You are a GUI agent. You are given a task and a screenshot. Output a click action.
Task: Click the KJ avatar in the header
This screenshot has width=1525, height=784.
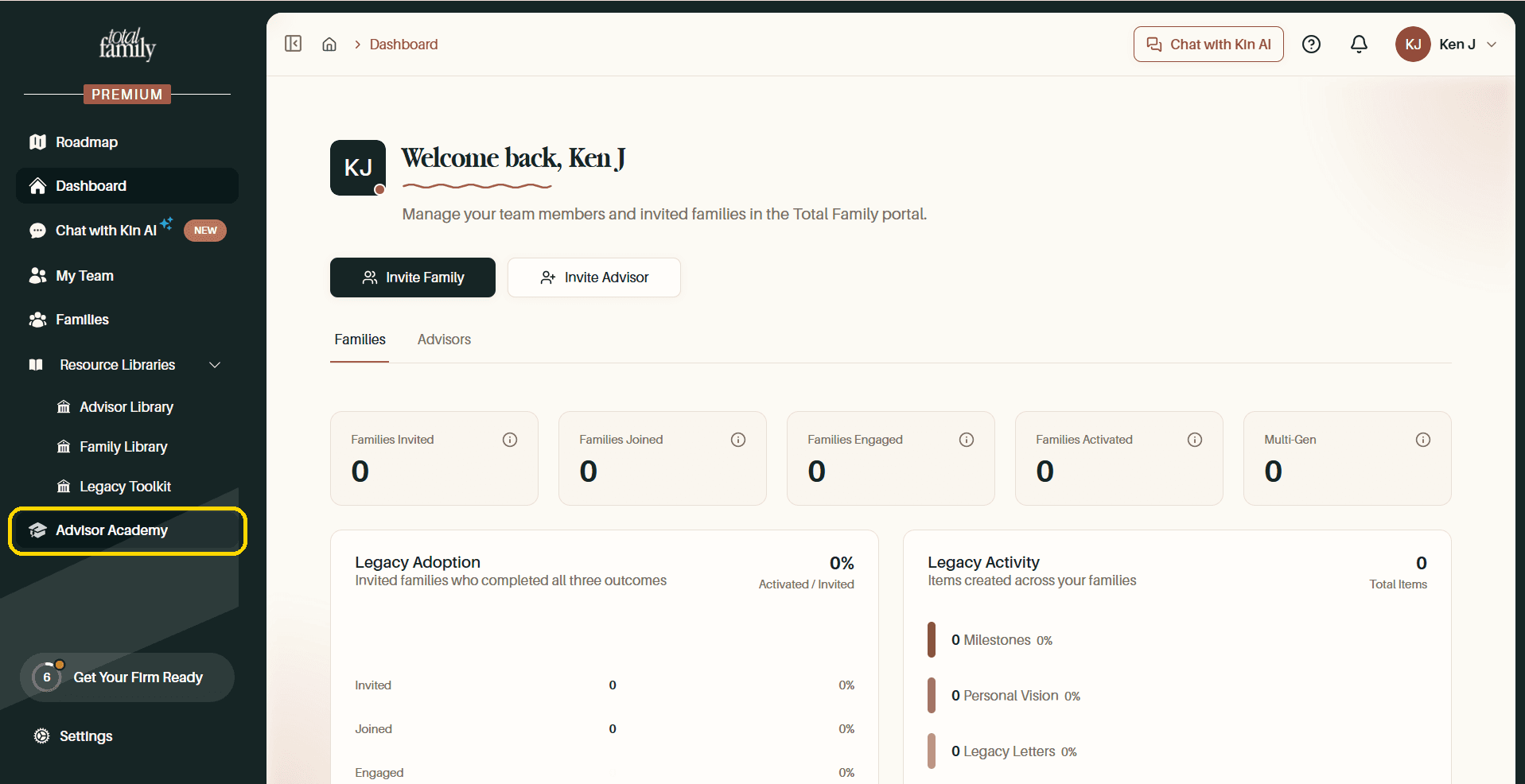(x=1413, y=45)
